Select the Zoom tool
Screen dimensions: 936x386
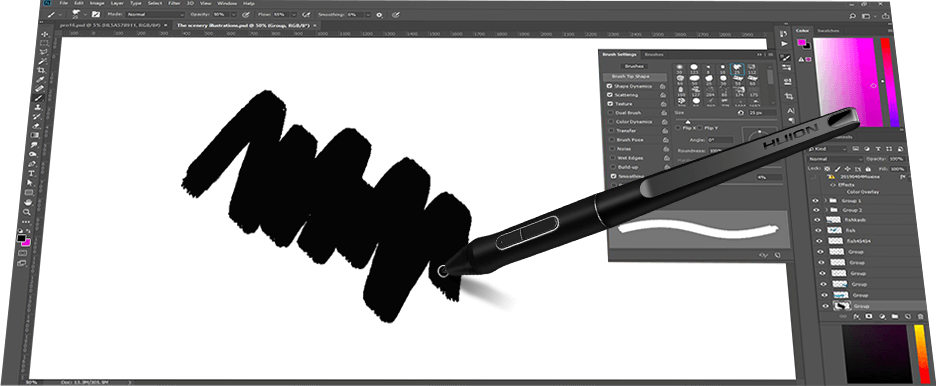click(x=27, y=212)
